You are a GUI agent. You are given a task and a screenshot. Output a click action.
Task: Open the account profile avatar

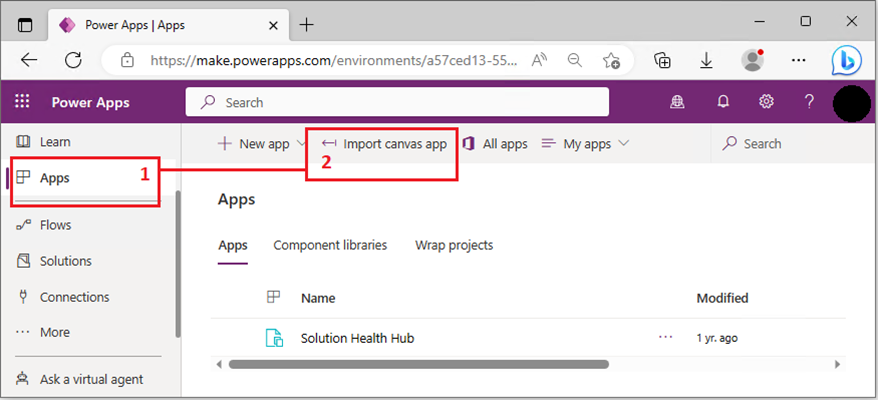coord(852,103)
